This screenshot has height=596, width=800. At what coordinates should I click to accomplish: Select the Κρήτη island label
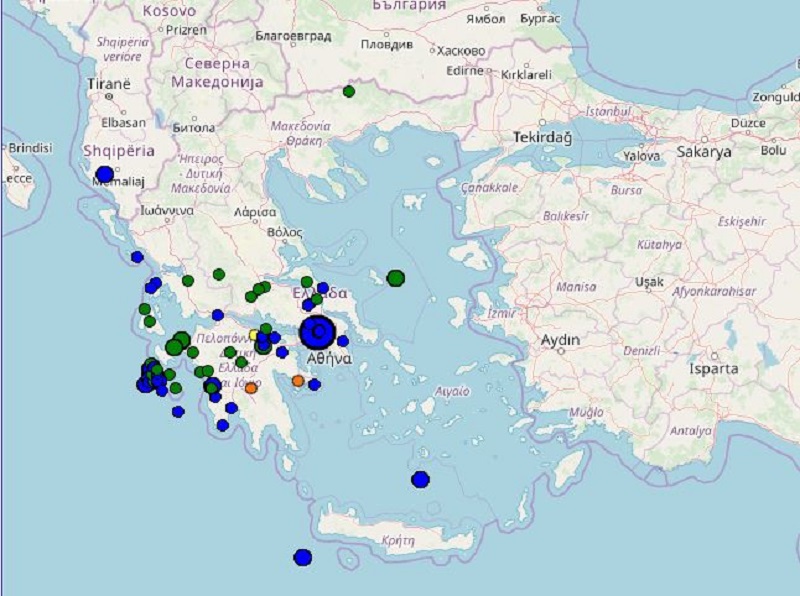(x=397, y=538)
